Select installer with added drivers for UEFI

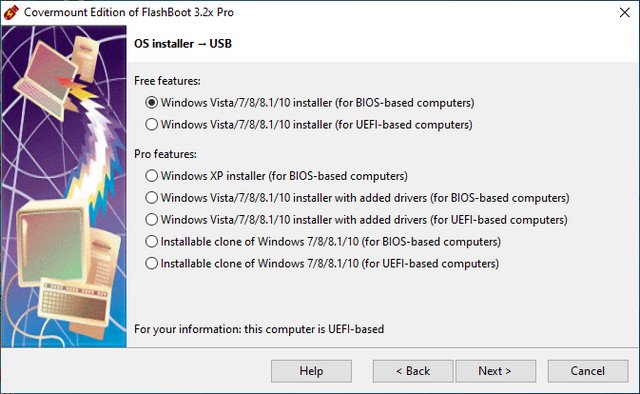(x=356, y=220)
